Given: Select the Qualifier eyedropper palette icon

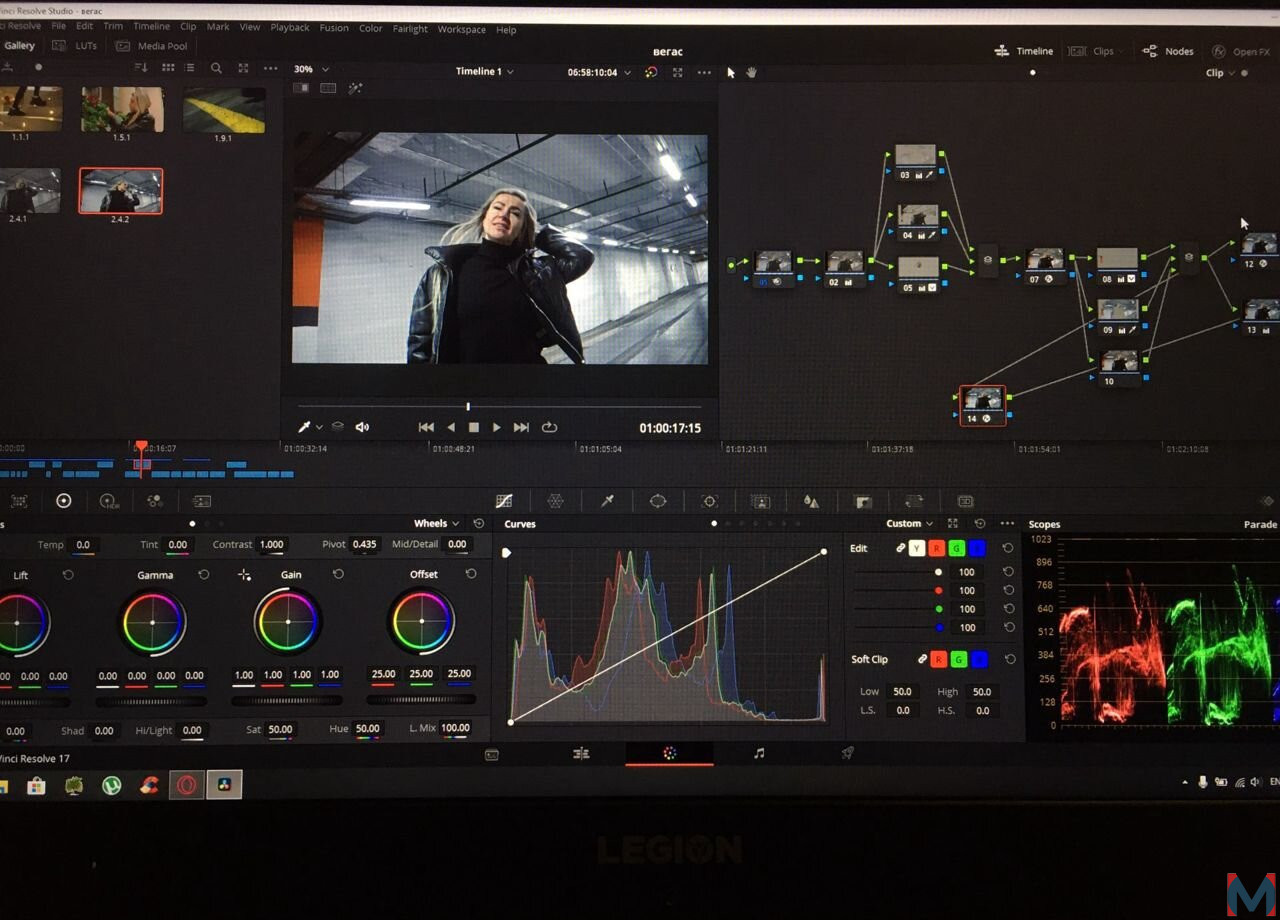Looking at the screenshot, I should 607,501.
